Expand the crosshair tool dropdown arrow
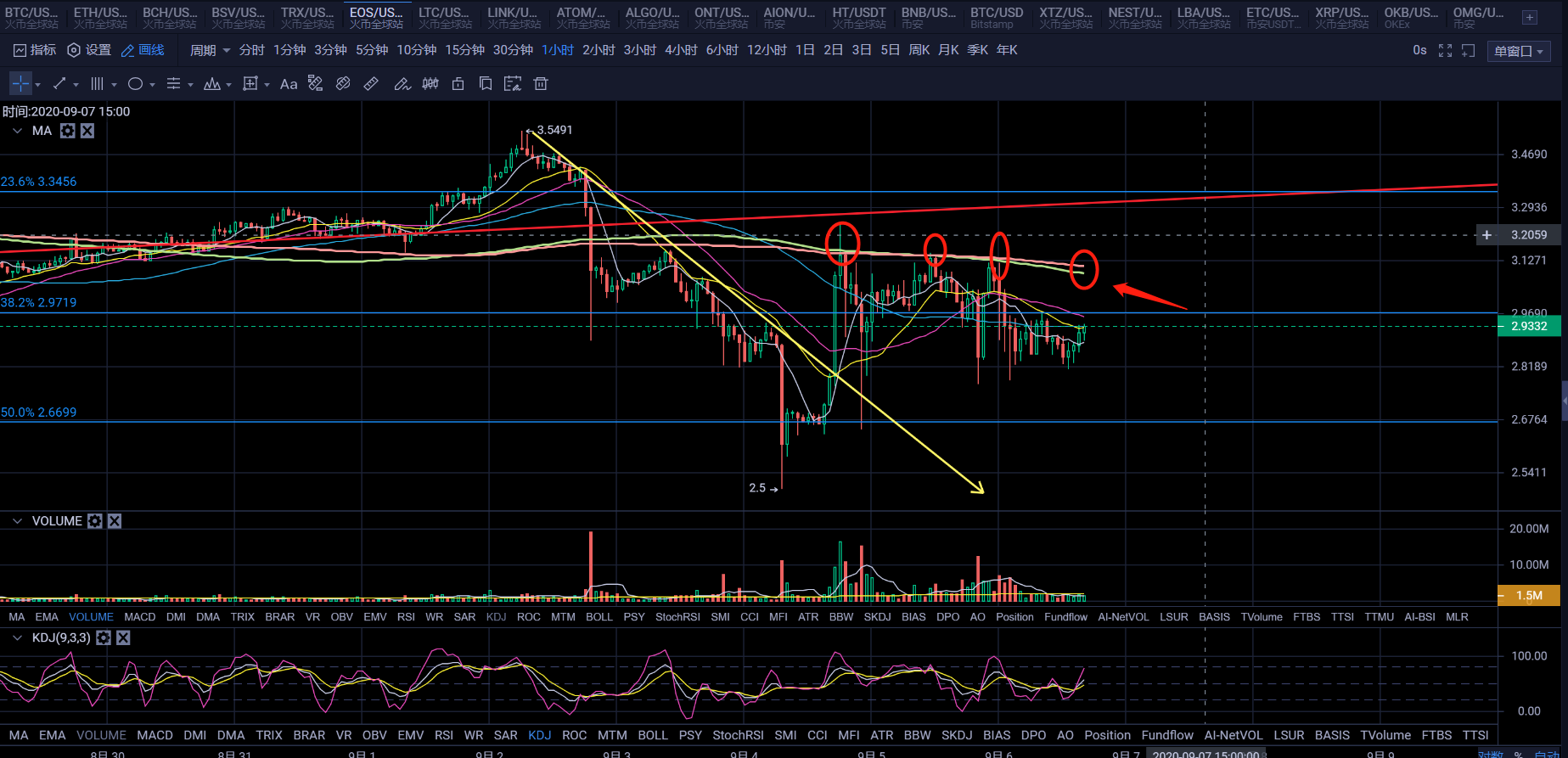This screenshot has height=758, width=1568. [37, 85]
